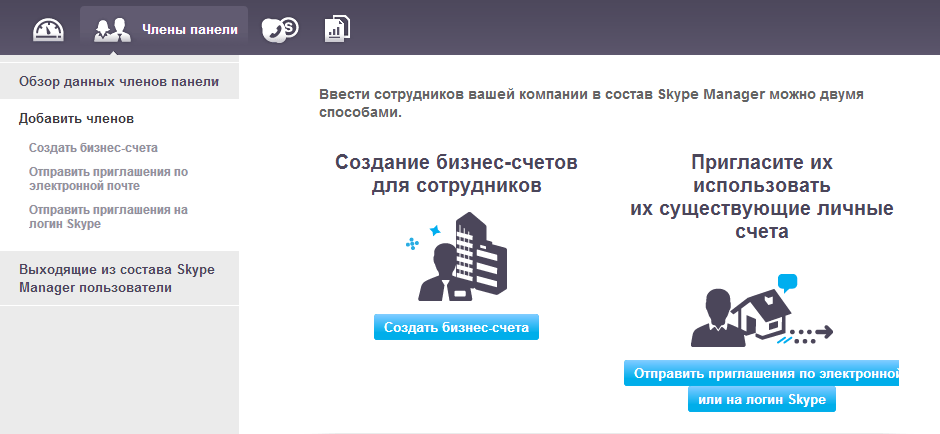Click heading Пригласите их использовать их существующие личные счета

[761, 197]
